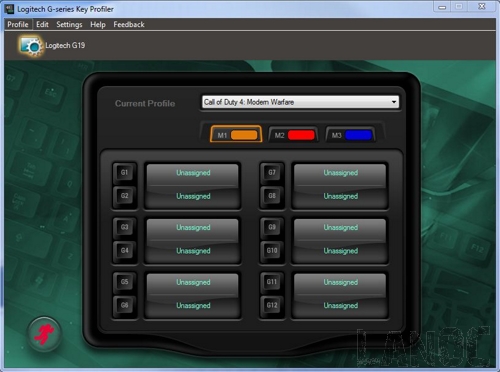Click the Logitech G19 device icon
The width and height of the screenshot is (500, 372).
coord(31,46)
